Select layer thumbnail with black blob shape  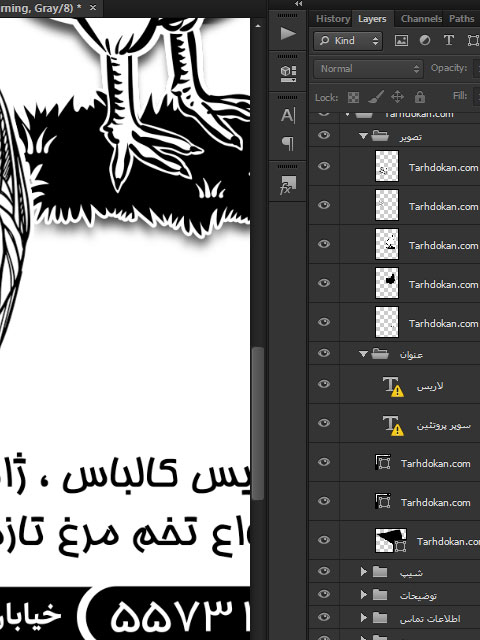387,283
